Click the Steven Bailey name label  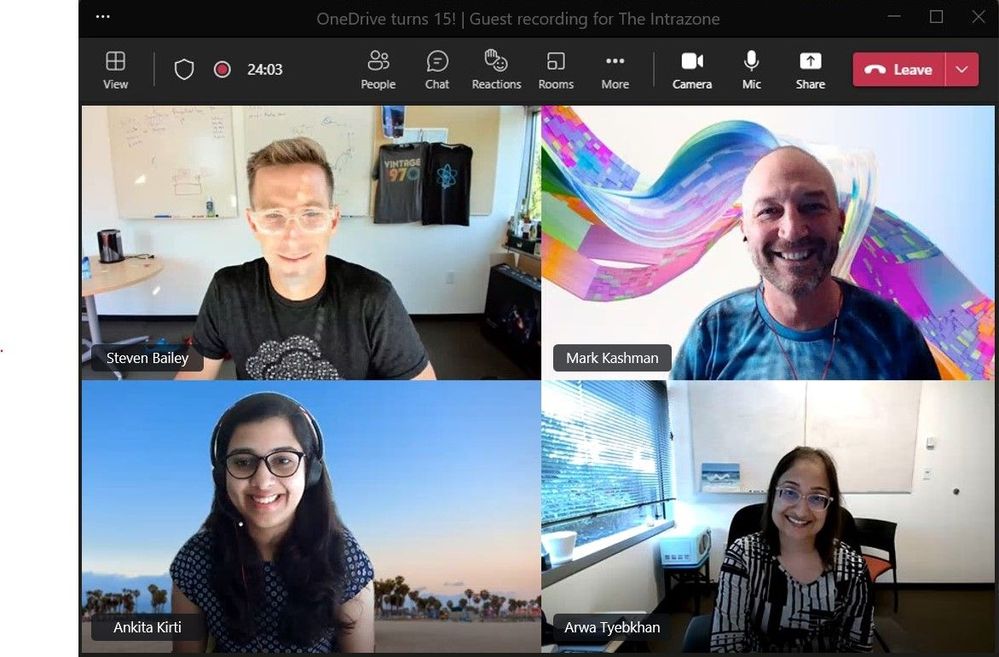pyautogui.click(x=147, y=358)
